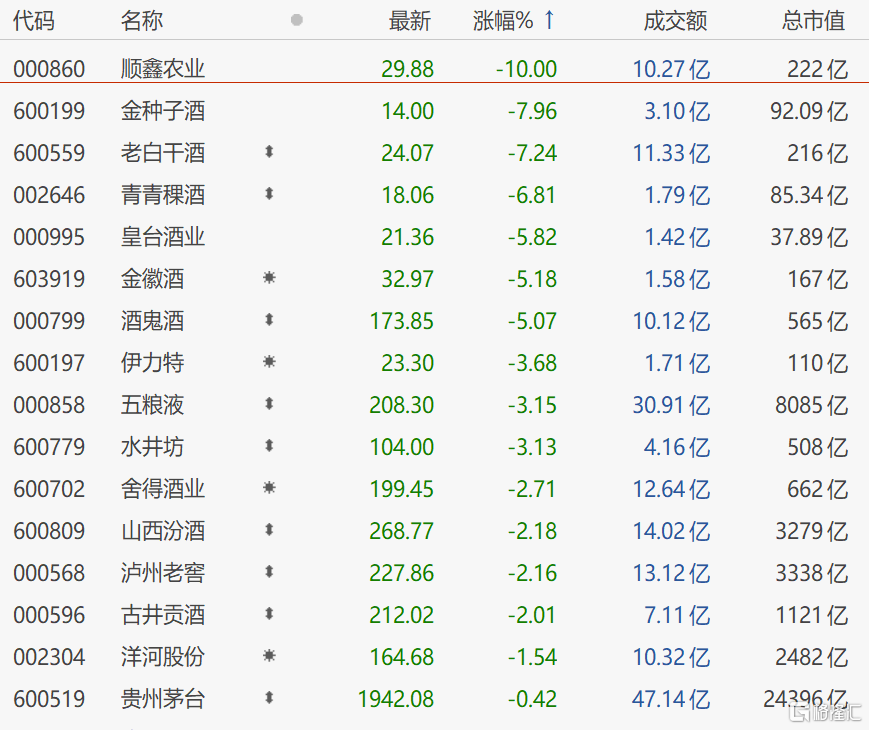Select stock name 金徽酒
The height and width of the screenshot is (730, 869).
(152, 279)
